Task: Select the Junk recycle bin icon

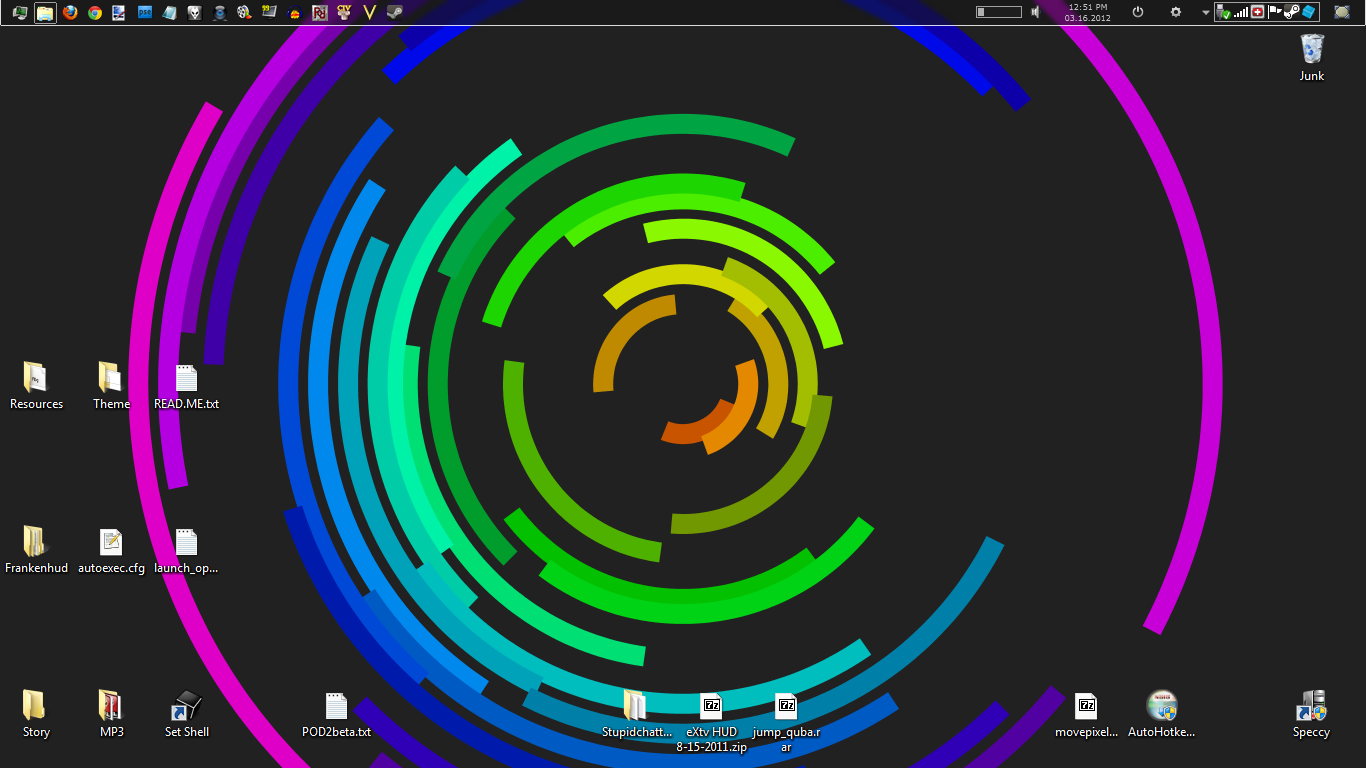Action: click(1312, 57)
